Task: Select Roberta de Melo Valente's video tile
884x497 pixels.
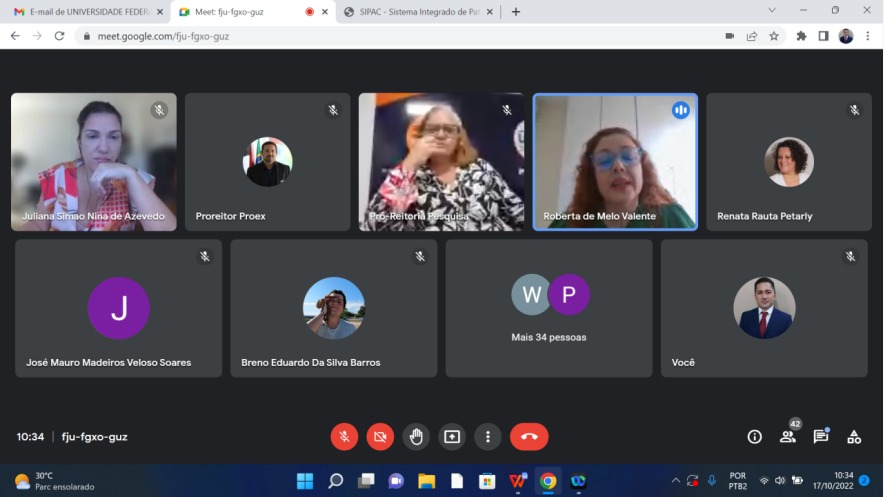Action: [615, 162]
